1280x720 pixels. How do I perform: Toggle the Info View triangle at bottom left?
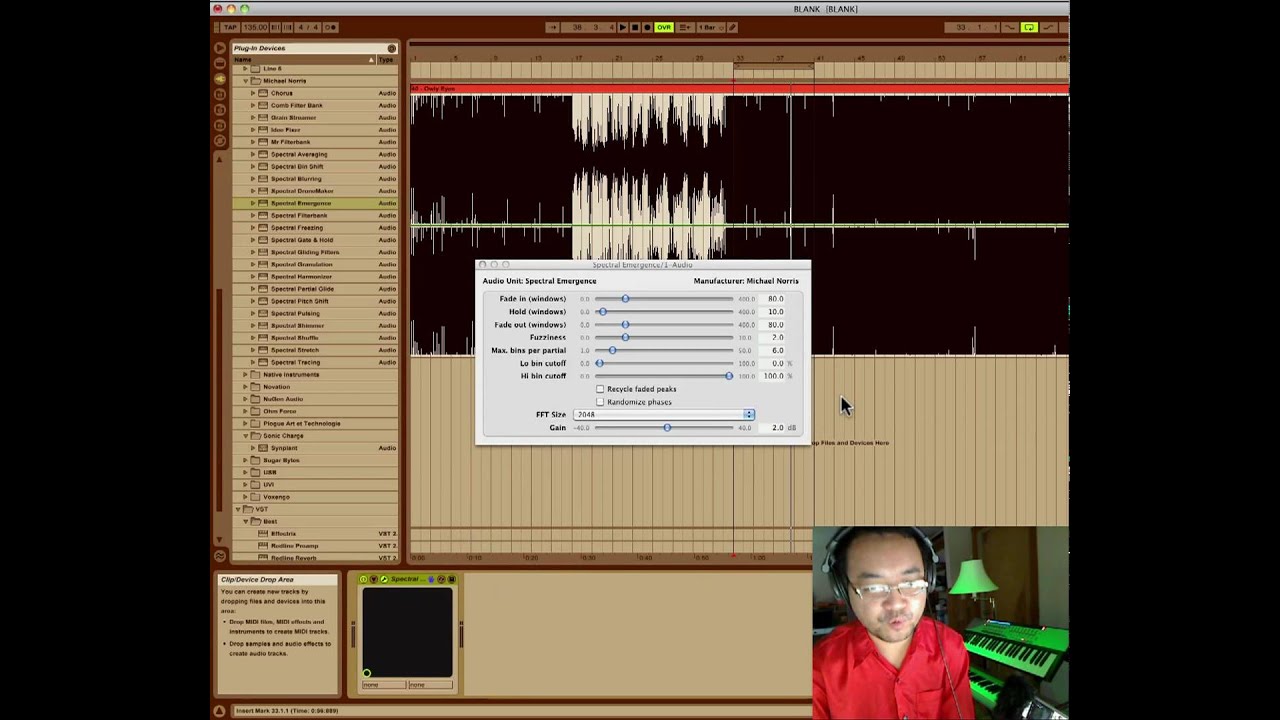tap(219, 711)
